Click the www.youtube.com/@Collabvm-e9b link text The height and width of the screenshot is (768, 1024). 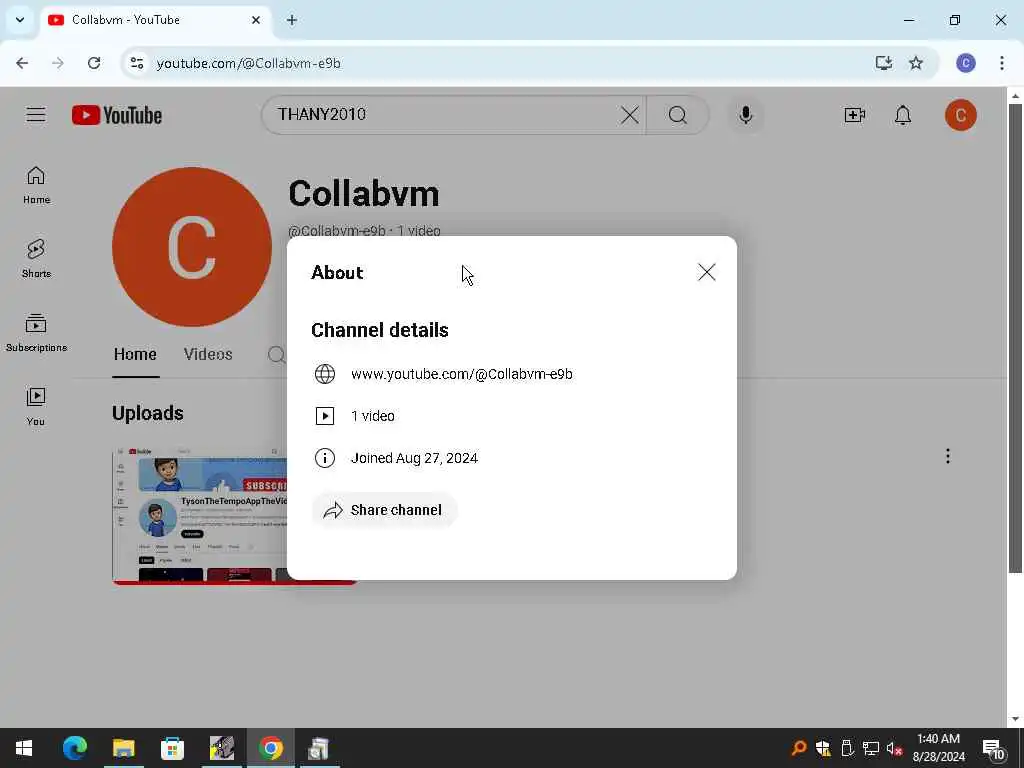point(462,374)
